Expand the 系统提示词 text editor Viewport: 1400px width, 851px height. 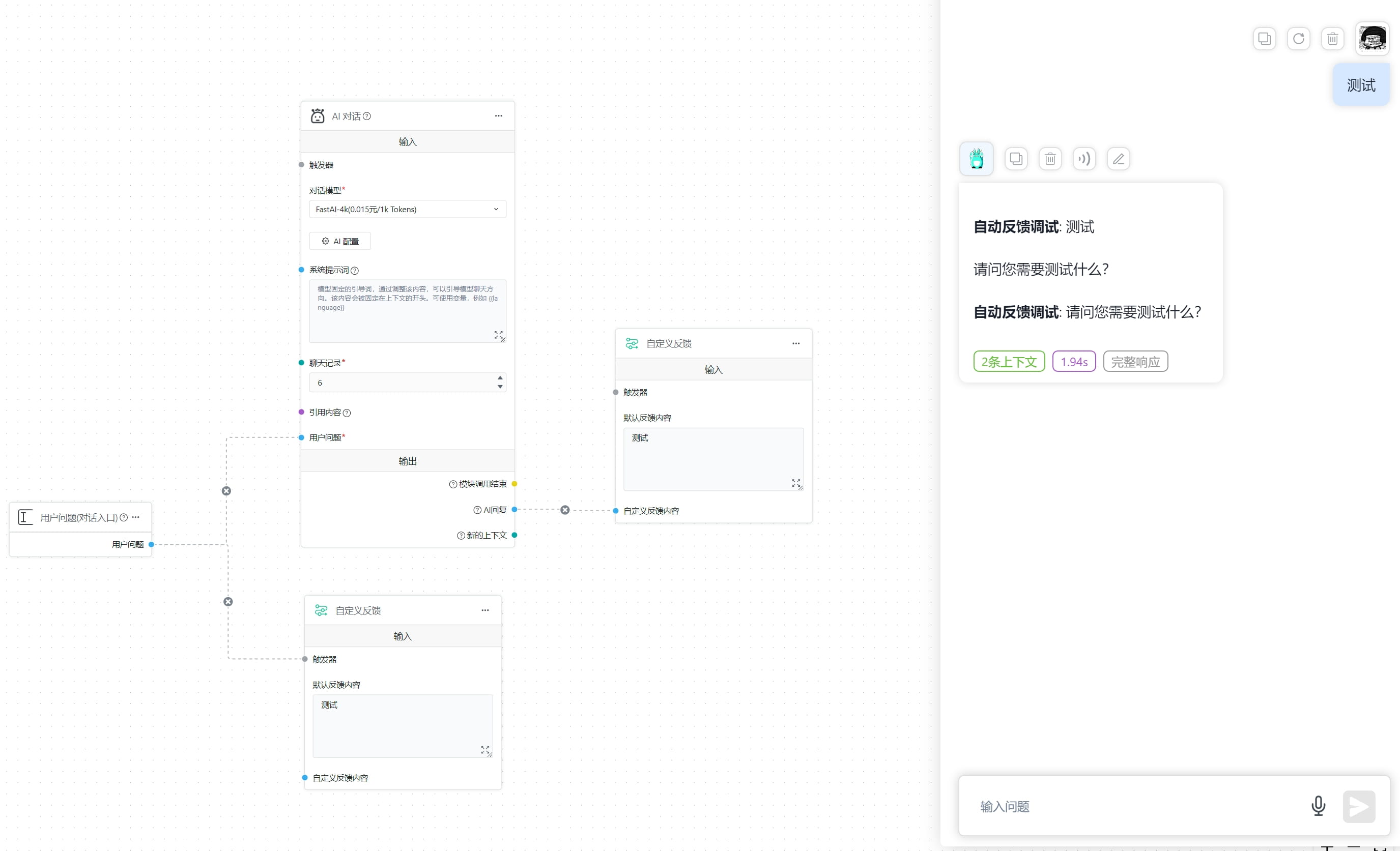click(x=498, y=335)
